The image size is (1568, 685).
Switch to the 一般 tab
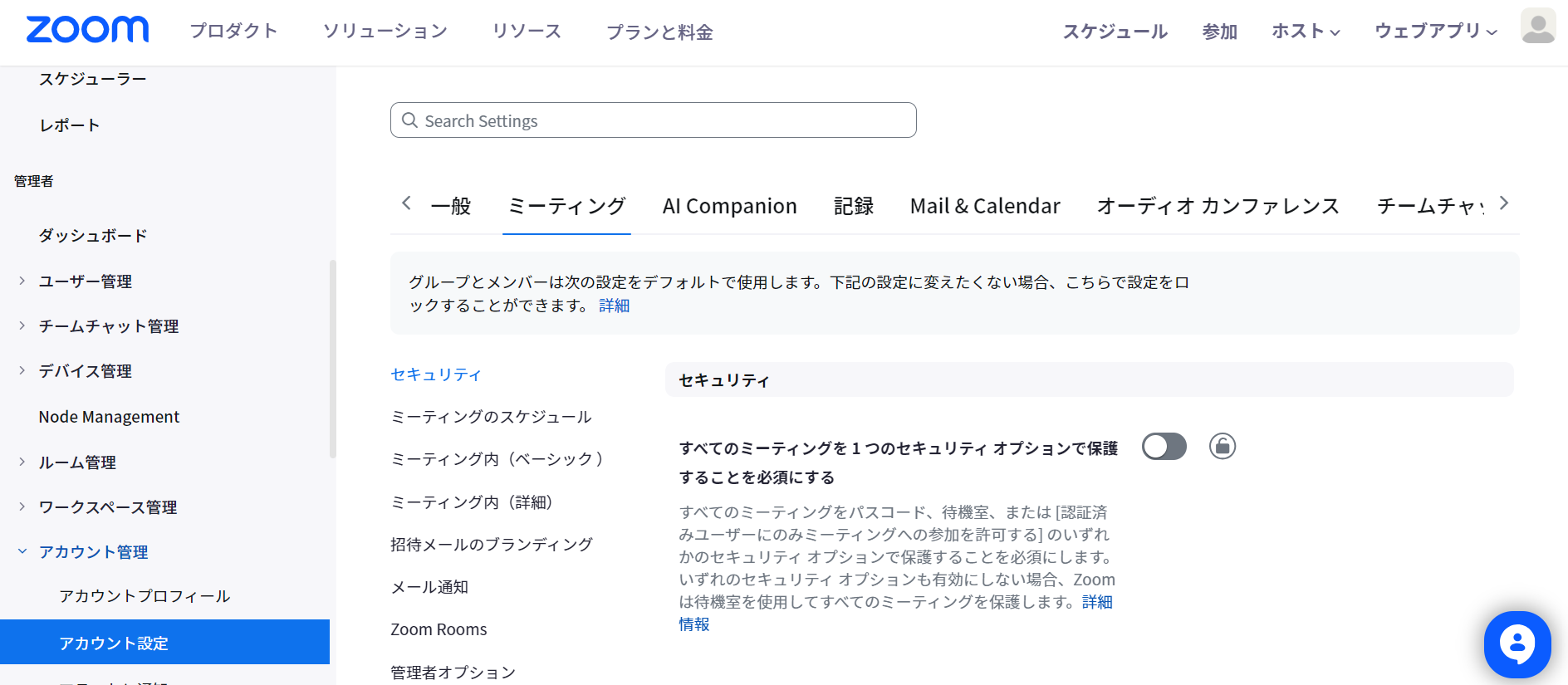[x=451, y=206]
